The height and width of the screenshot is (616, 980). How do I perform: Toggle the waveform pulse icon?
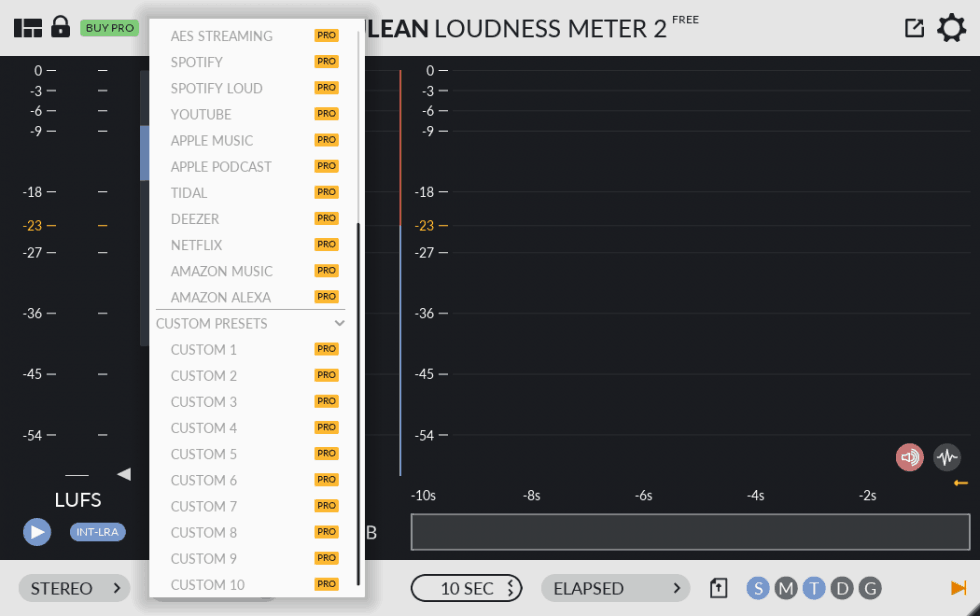point(947,457)
